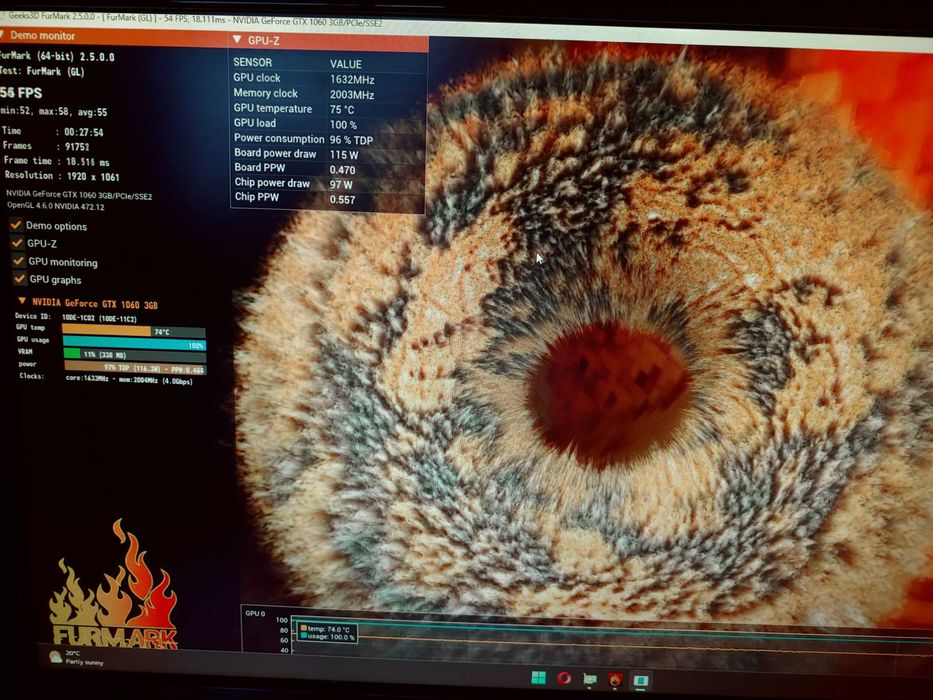Click the VALUE column header
Screen dimensions: 933x700
[346, 64]
